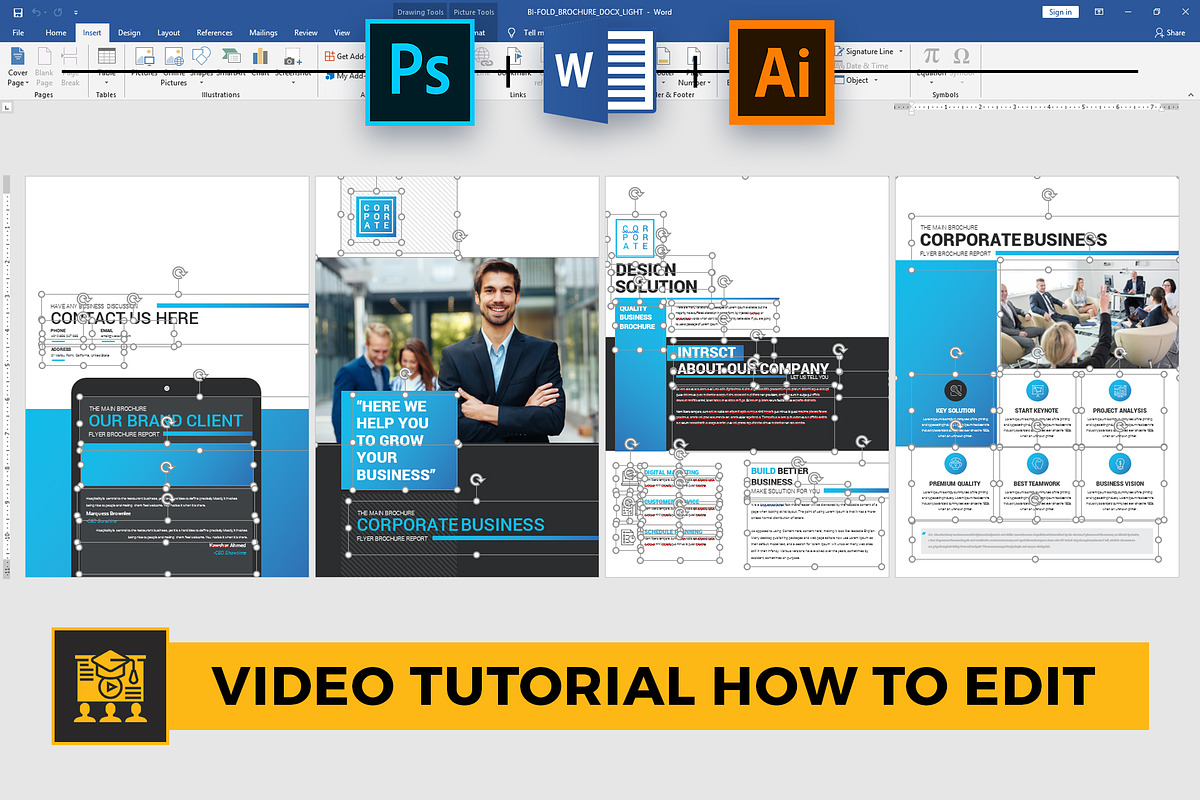Expand the Customize Quick Access Toolbar arrow
This screenshot has width=1200, height=800.
coord(78,12)
